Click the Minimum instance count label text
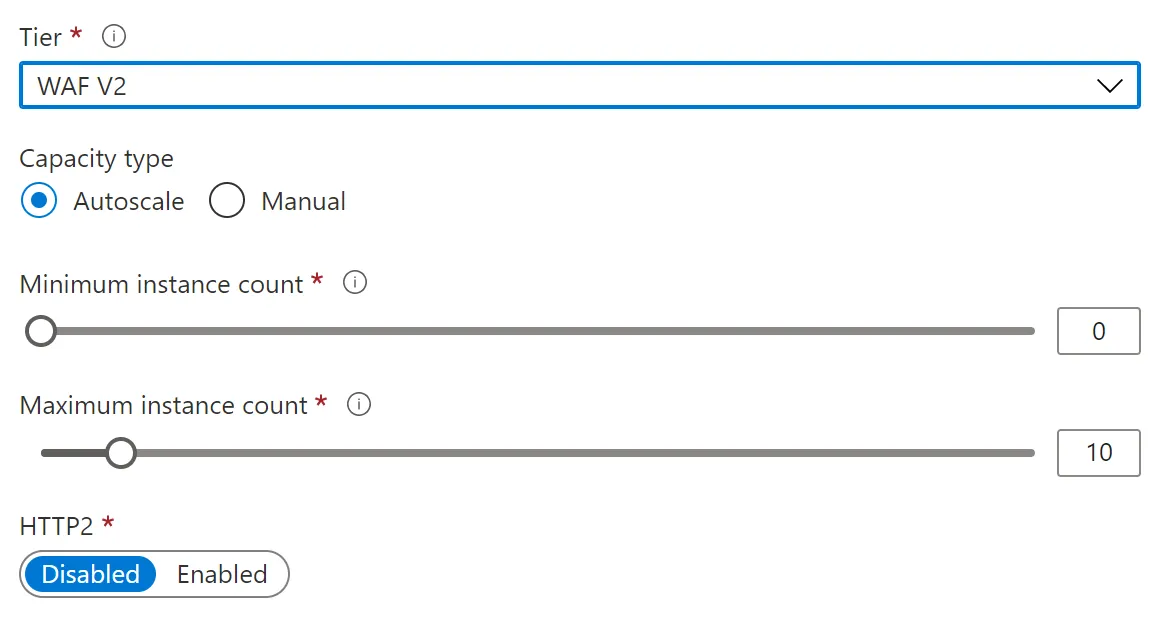 (161, 284)
